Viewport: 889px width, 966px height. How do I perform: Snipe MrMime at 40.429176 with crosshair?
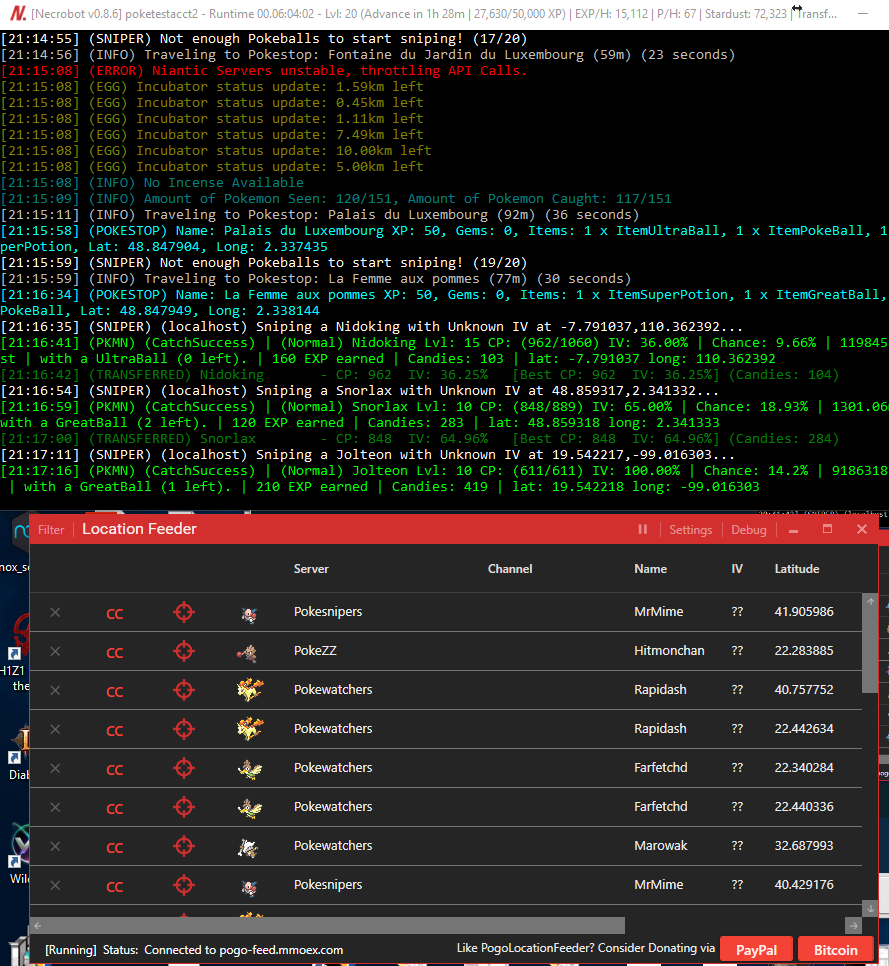184,885
